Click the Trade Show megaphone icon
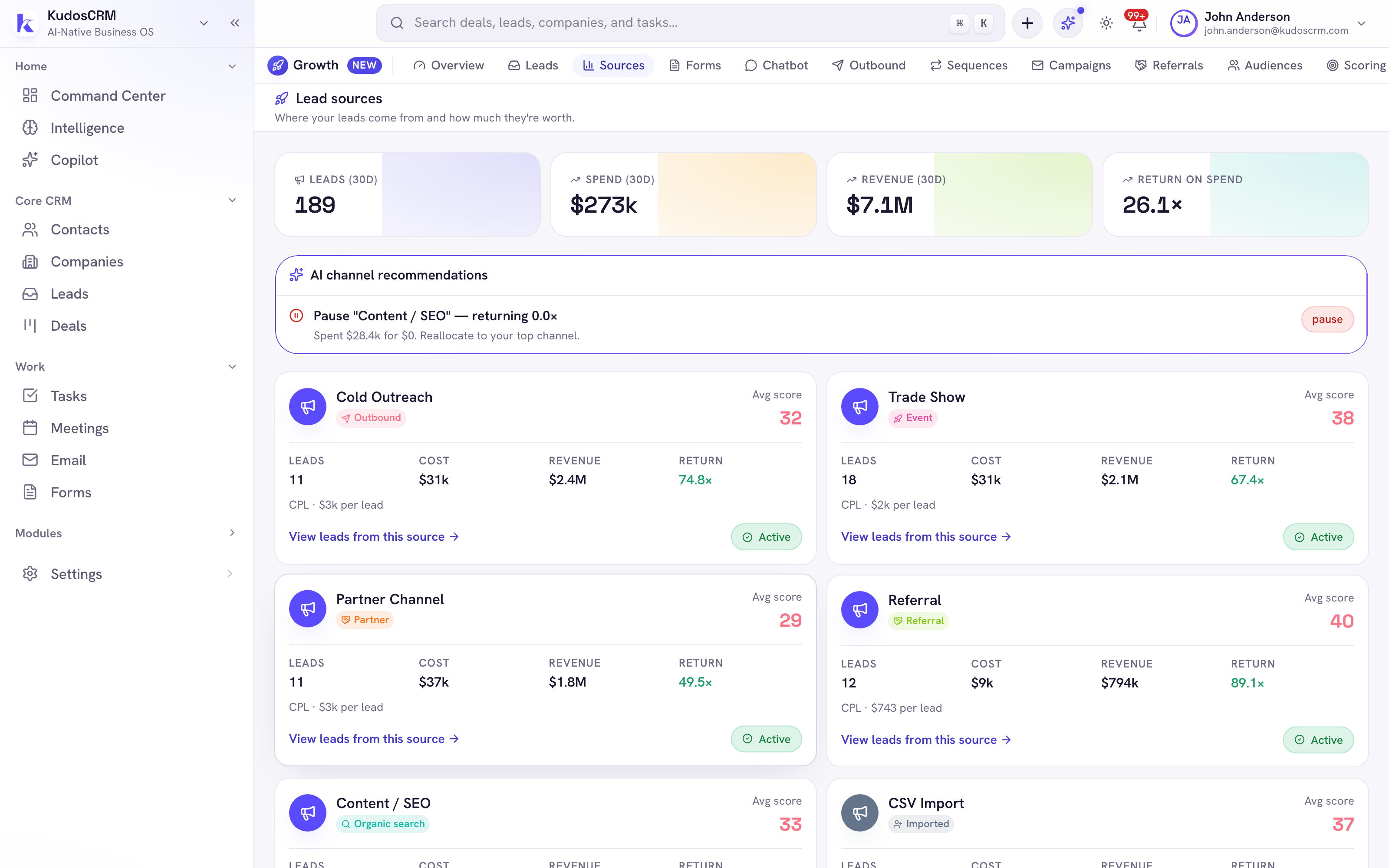The height and width of the screenshot is (868, 1389). point(860,407)
